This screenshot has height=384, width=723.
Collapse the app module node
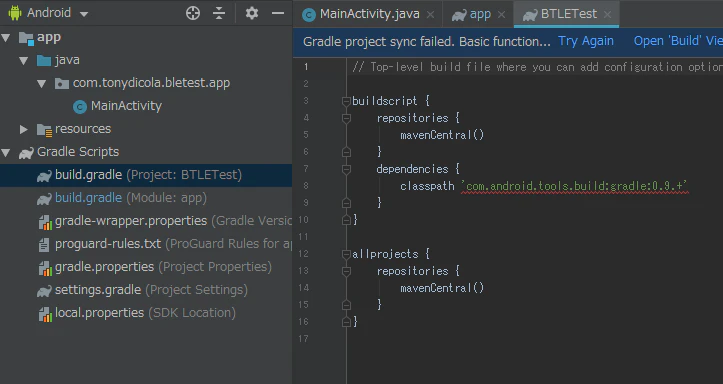tap(6, 37)
